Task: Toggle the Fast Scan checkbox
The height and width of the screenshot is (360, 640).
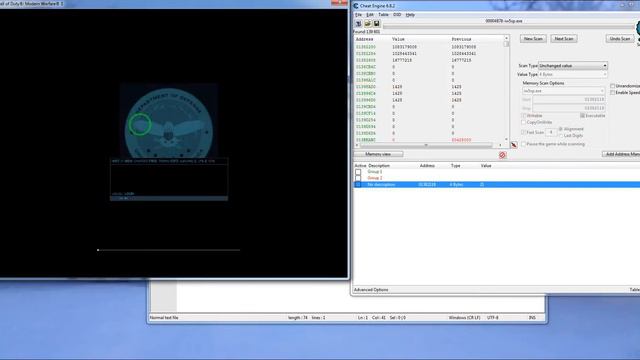Action: click(524, 132)
